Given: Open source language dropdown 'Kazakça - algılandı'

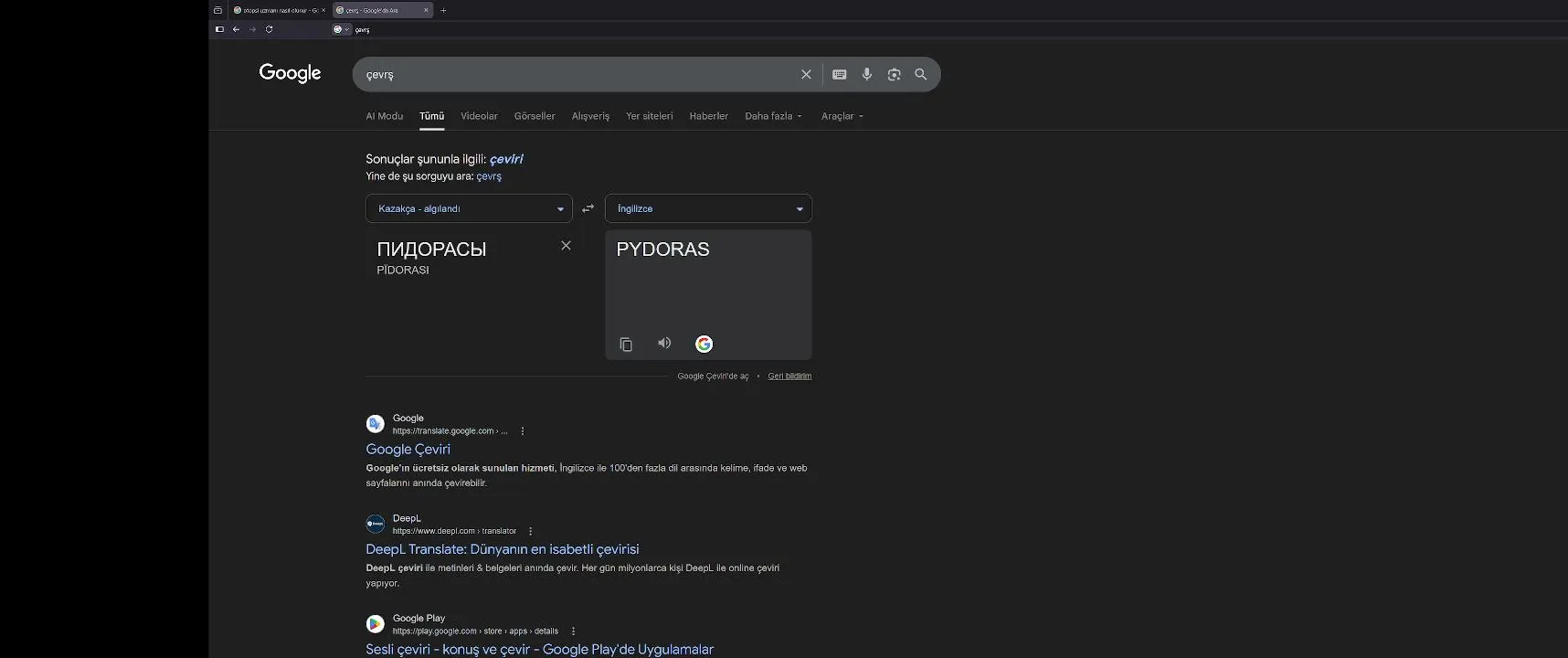Looking at the screenshot, I should [469, 208].
